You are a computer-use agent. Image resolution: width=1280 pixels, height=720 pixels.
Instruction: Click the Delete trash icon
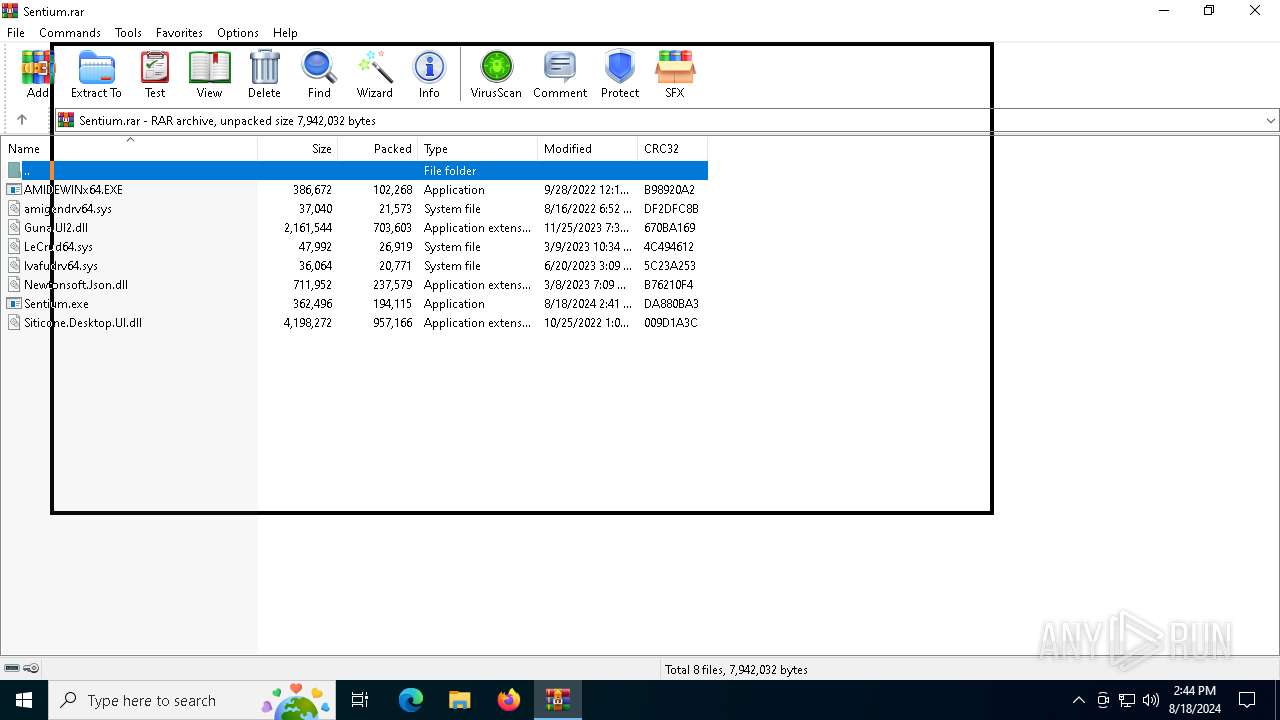pos(264,74)
